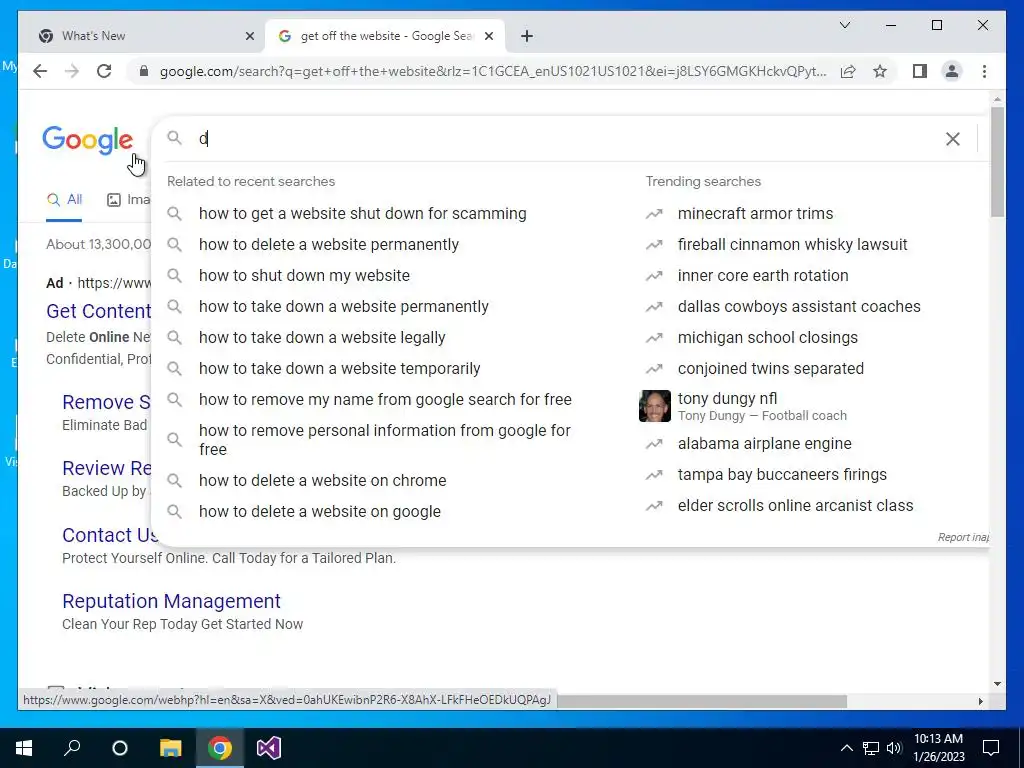
Task: Choose 'how to remove my name from google search'
Action: tap(385, 399)
